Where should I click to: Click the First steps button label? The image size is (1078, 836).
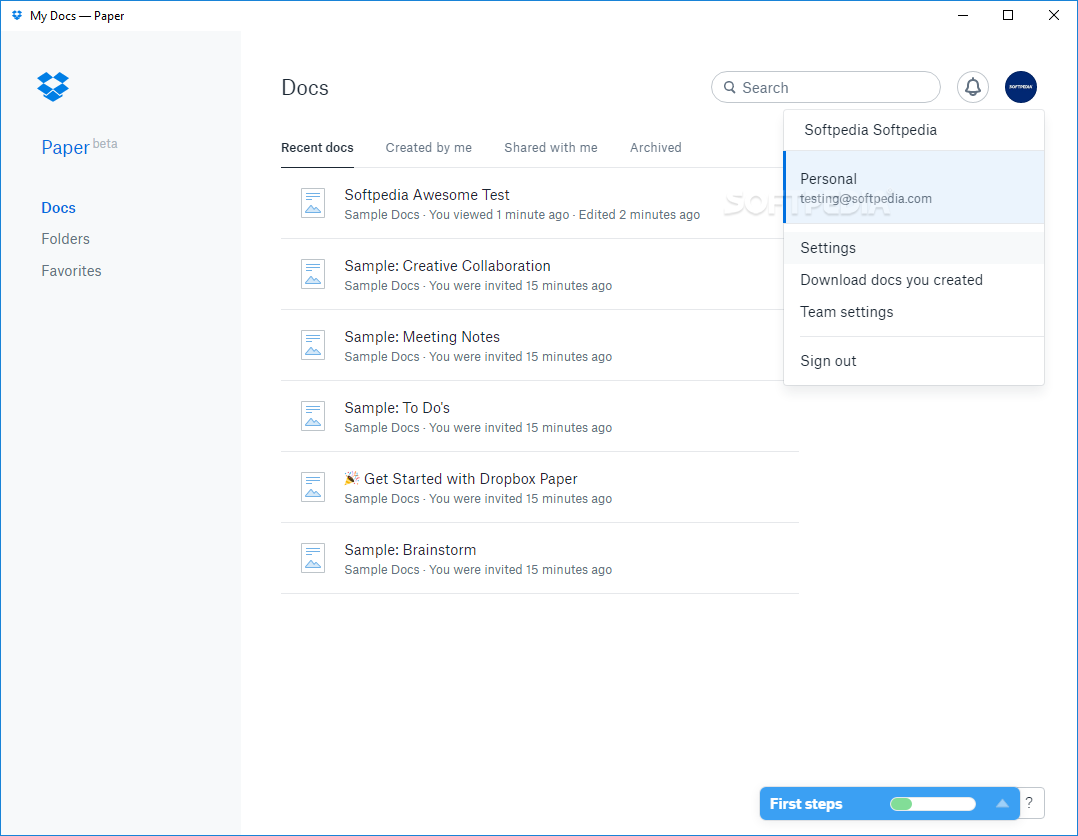click(x=806, y=804)
